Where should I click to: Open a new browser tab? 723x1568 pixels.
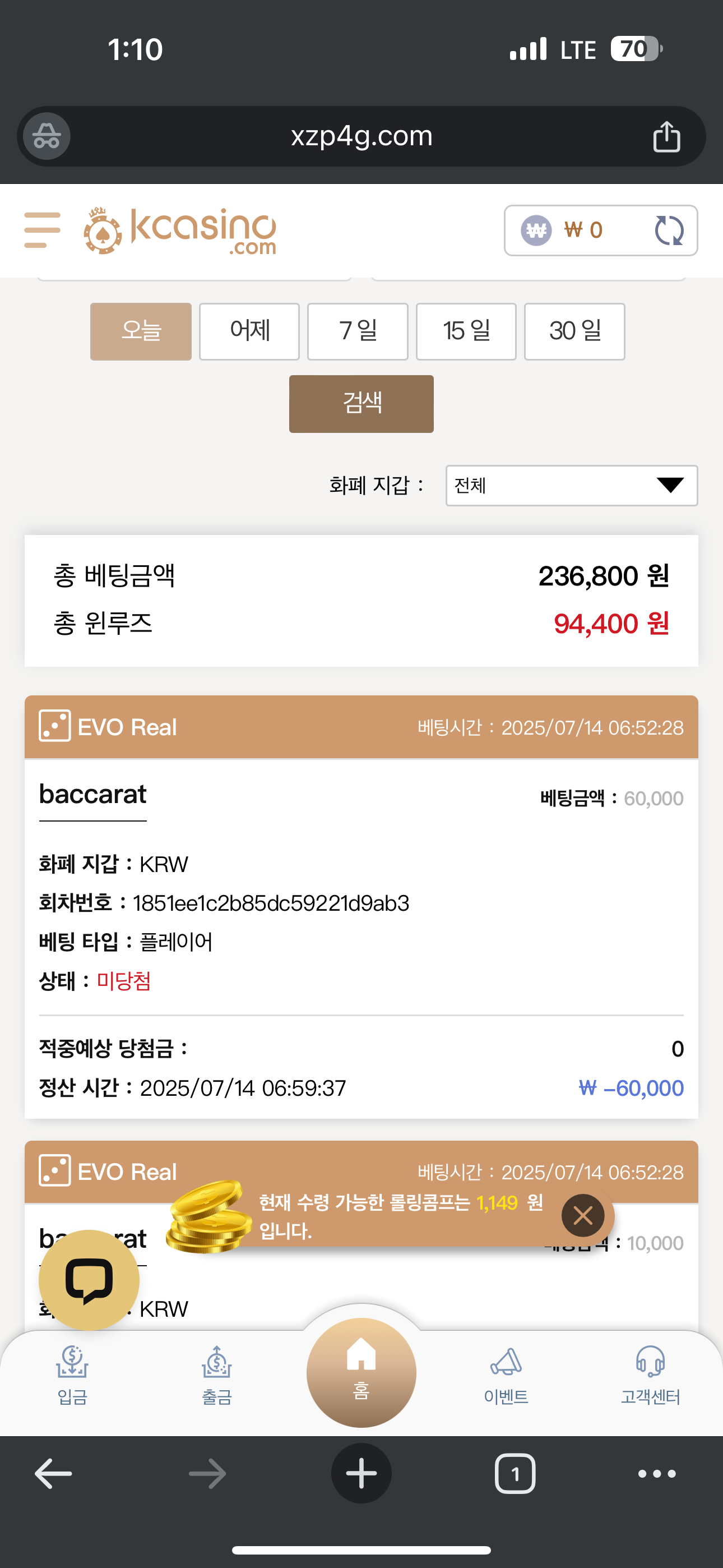361,1473
